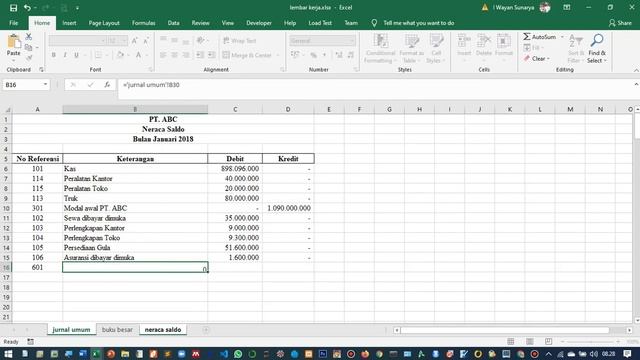
Task: Click the formula bar text
Action: click(151, 85)
